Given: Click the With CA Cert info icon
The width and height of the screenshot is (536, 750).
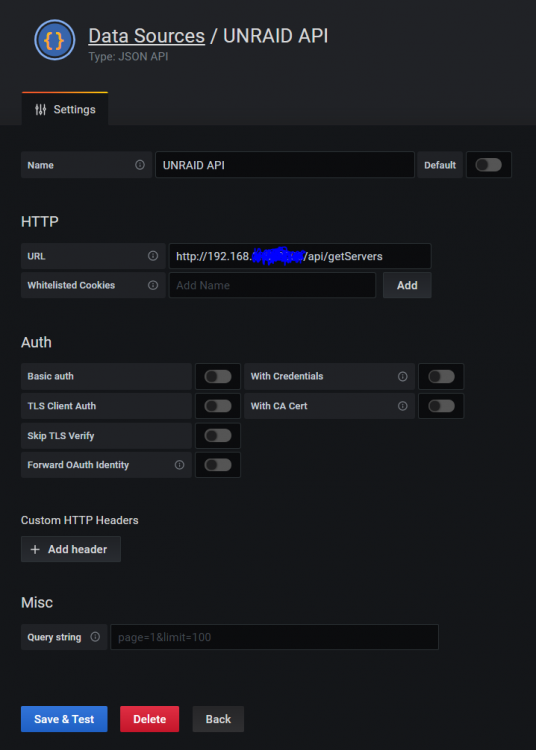Looking at the screenshot, I should click(403, 406).
